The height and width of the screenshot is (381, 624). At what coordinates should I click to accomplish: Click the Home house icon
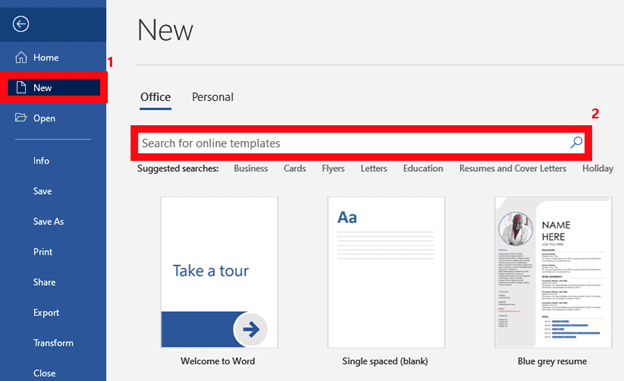(21, 57)
